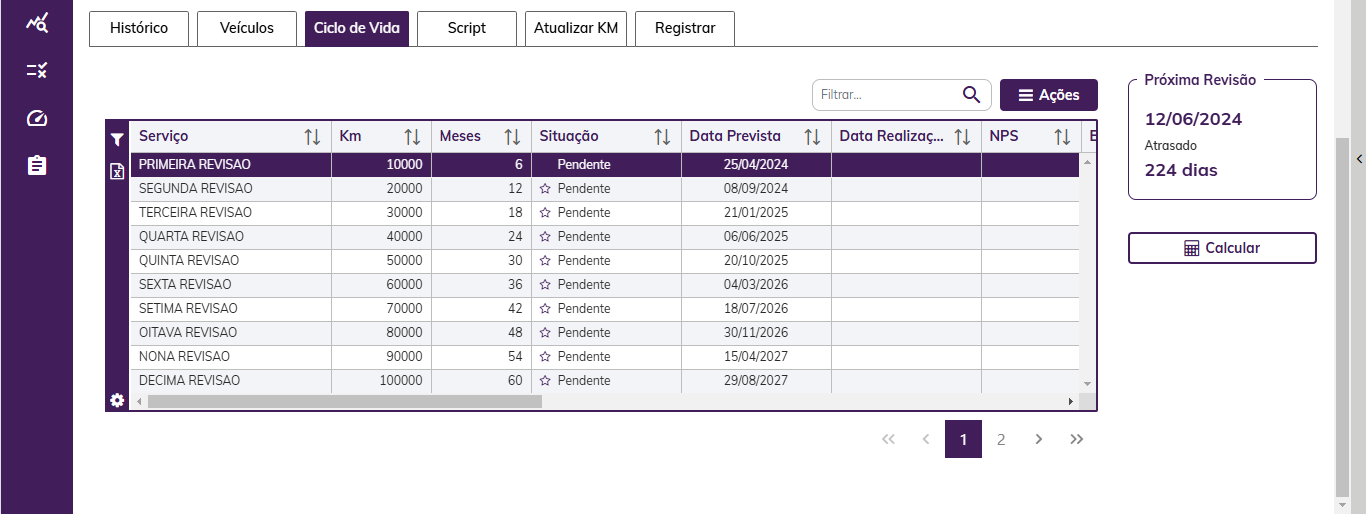
Task: Click the Filtrar search input field
Action: pyautogui.click(x=887, y=95)
